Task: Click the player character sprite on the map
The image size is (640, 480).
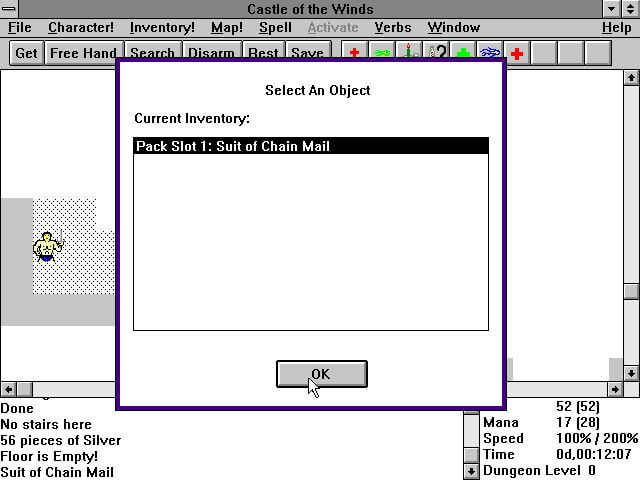Action: tap(48, 247)
